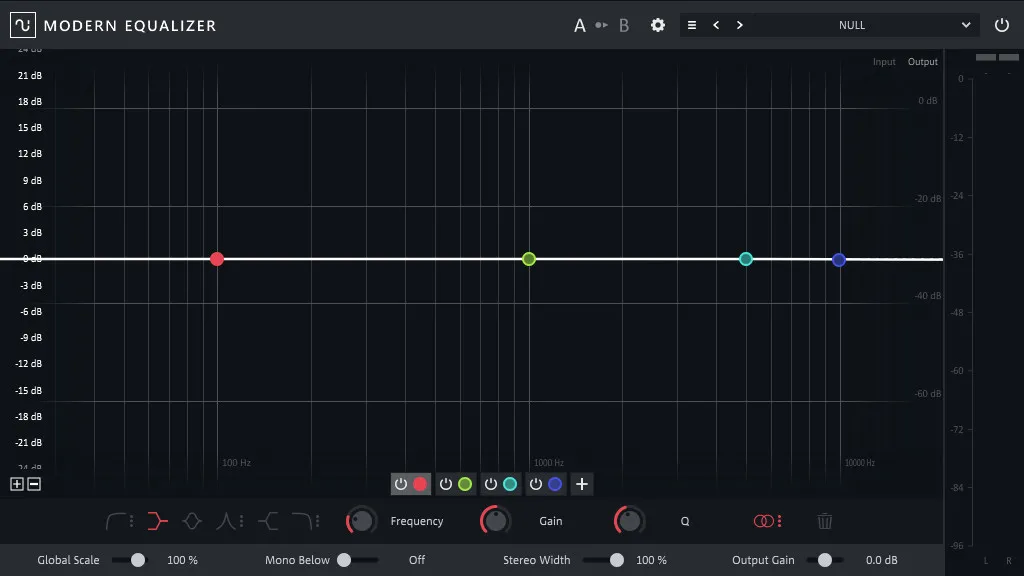Delete the selected band with trash icon
1024x576 pixels.
point(824,521)
